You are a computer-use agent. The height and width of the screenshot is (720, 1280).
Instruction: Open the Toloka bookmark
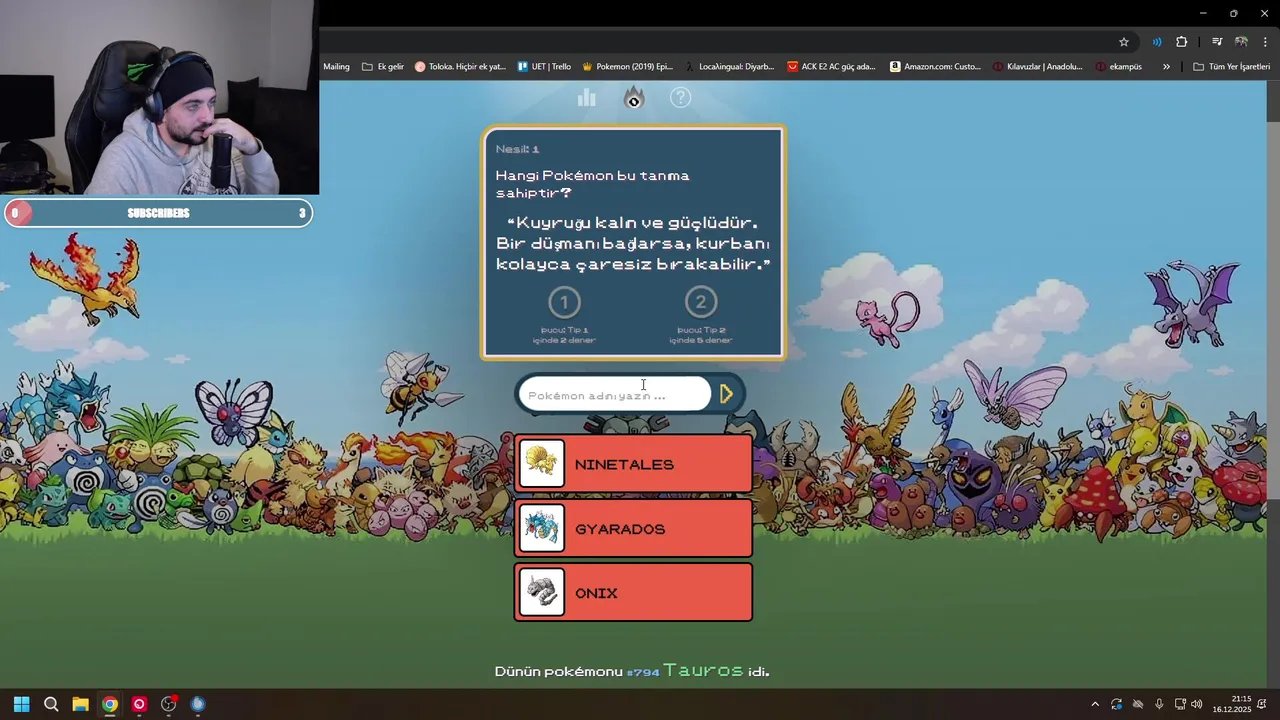[x=461, y=67]
